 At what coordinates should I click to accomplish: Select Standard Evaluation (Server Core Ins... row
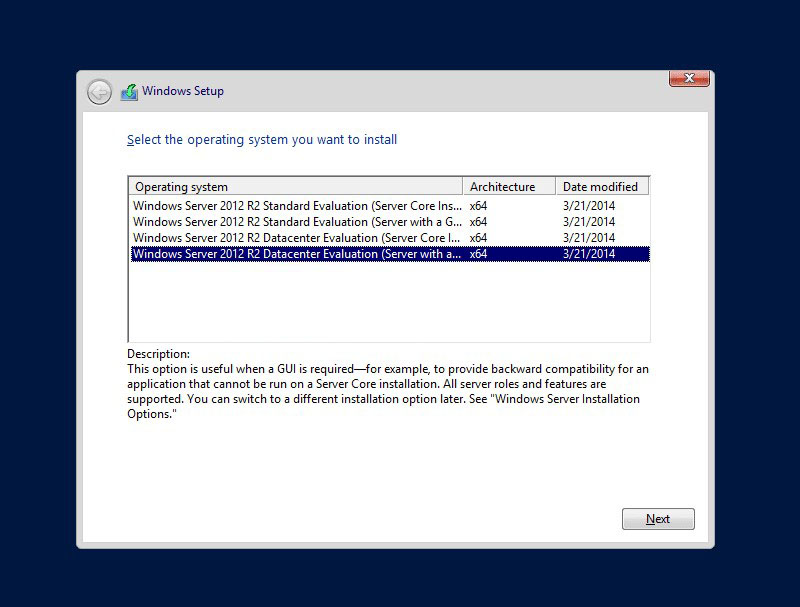pos(390,206)
